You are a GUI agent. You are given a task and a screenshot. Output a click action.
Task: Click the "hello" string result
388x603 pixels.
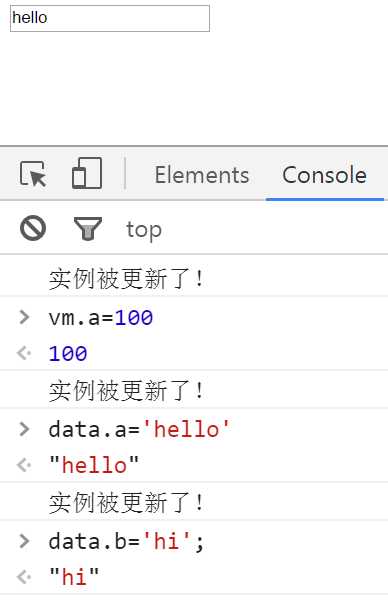(x=94, y=465)
